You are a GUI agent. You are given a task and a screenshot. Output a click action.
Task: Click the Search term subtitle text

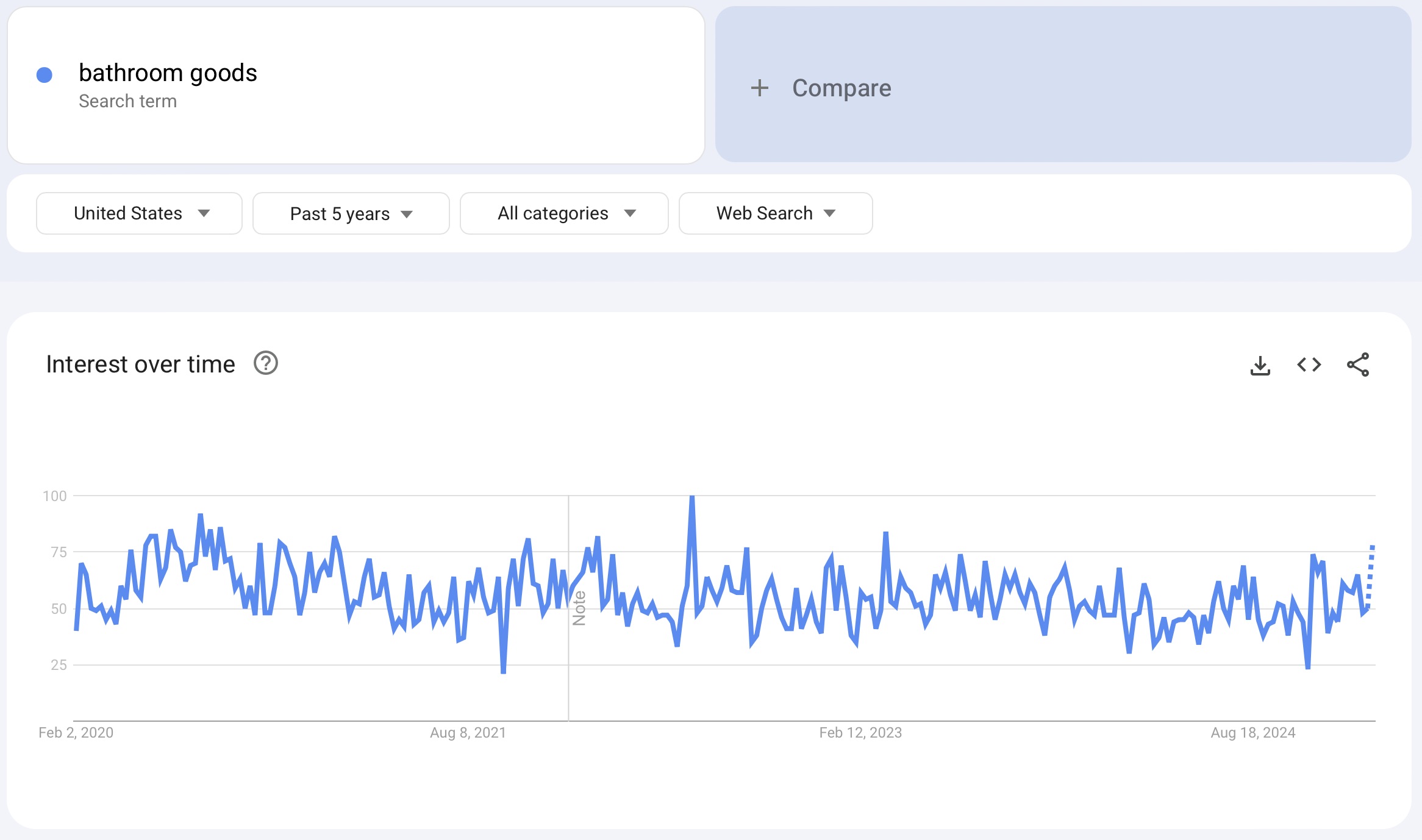pyautogui.click(x=127, y=101)
